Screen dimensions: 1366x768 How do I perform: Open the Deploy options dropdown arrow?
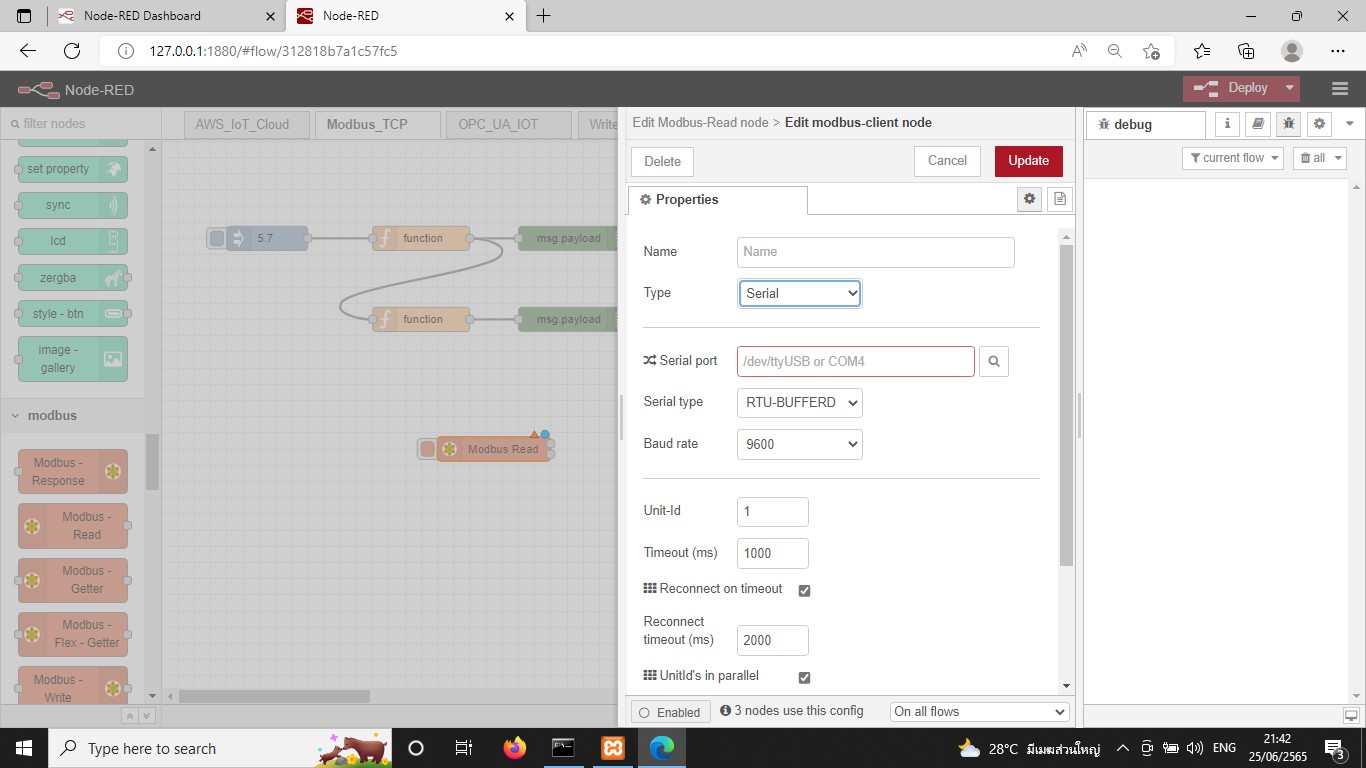pyautogui.click(x=1290, y=88)
